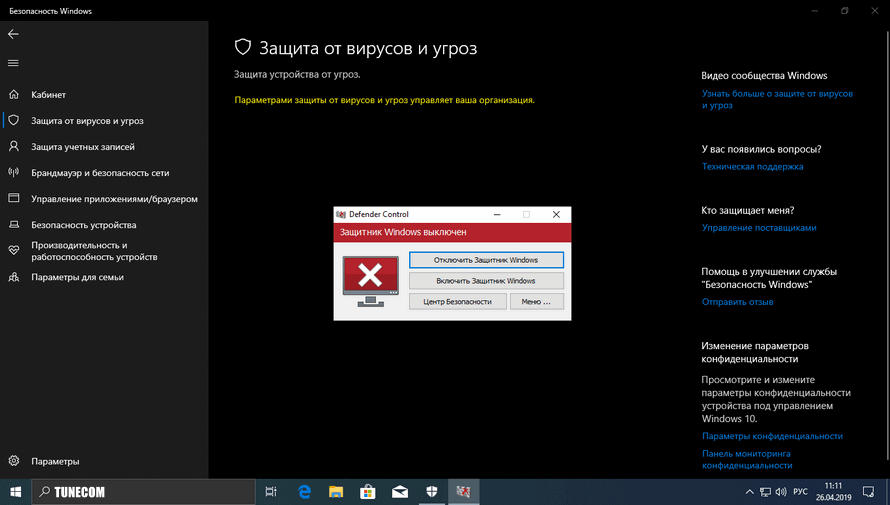
Task: Select Кабинет in the sidebar
Action: tap(104, 95)
